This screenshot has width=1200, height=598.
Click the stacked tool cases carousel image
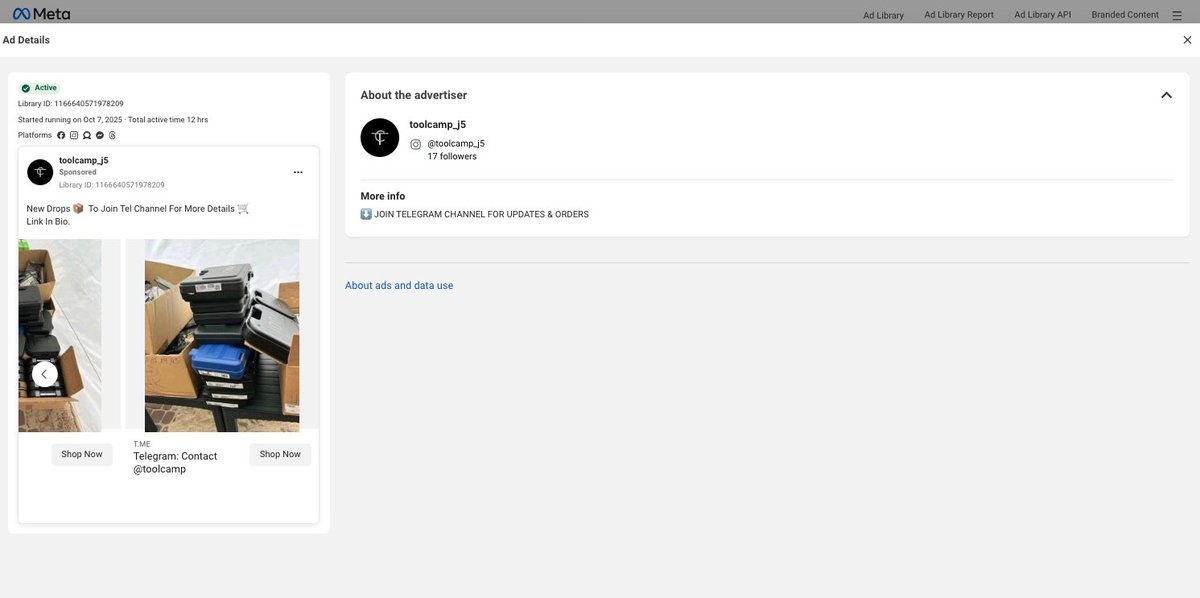[222, 335]
